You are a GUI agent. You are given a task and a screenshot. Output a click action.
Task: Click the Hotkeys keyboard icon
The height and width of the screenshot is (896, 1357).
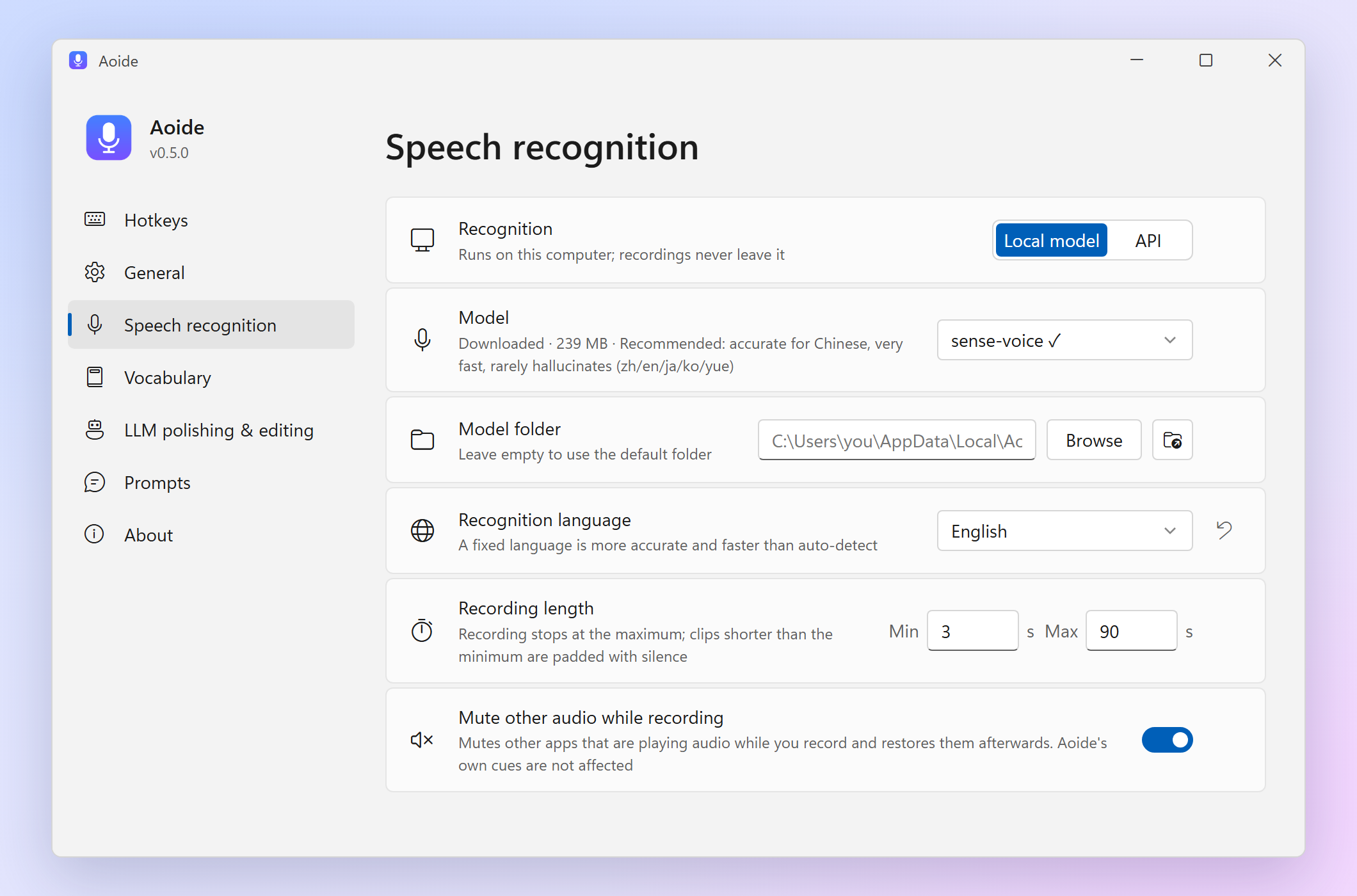pyautogui.click(x=95, y=220)
